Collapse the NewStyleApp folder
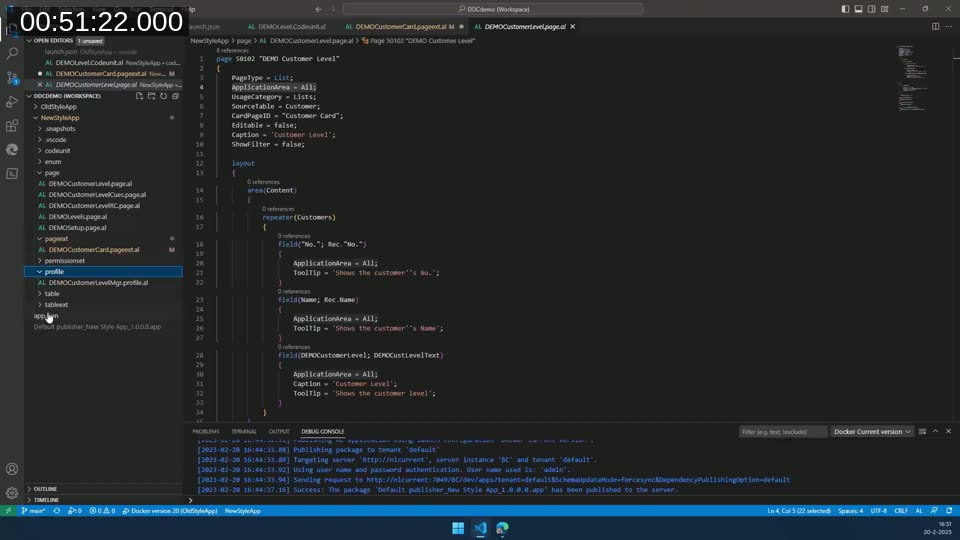The image size is (960, 540). (59, 118)
